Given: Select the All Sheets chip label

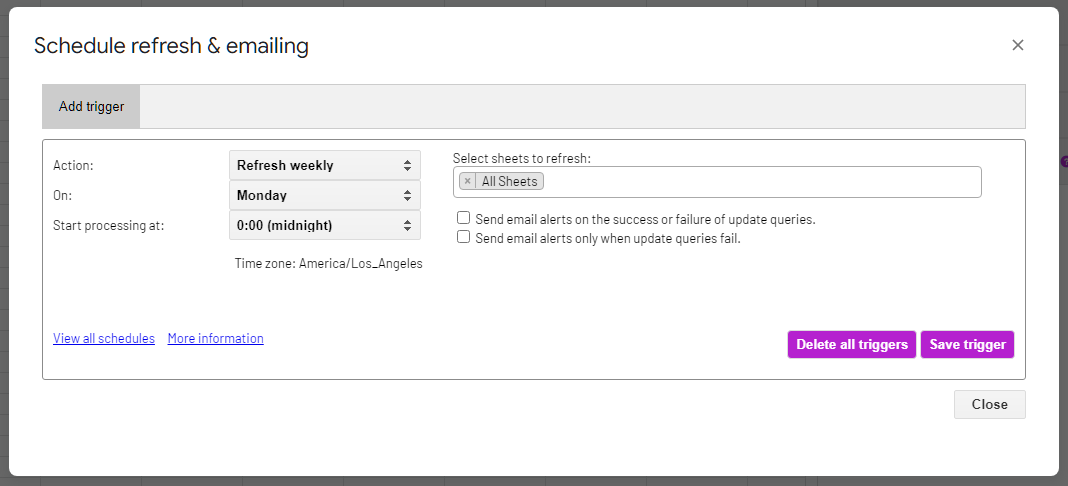Looking at the screenshot, I should pyautogui.click(x=509, y=182).
